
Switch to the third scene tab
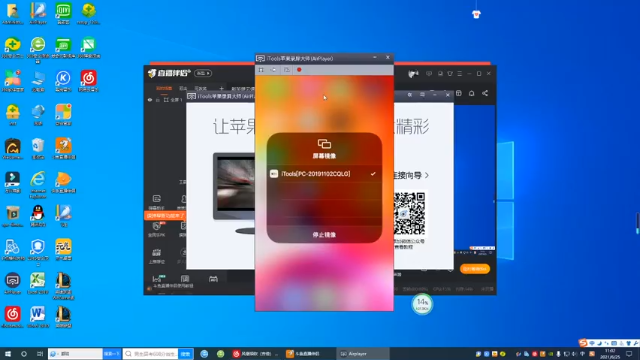pyautogui.click(x=200, y=89)
